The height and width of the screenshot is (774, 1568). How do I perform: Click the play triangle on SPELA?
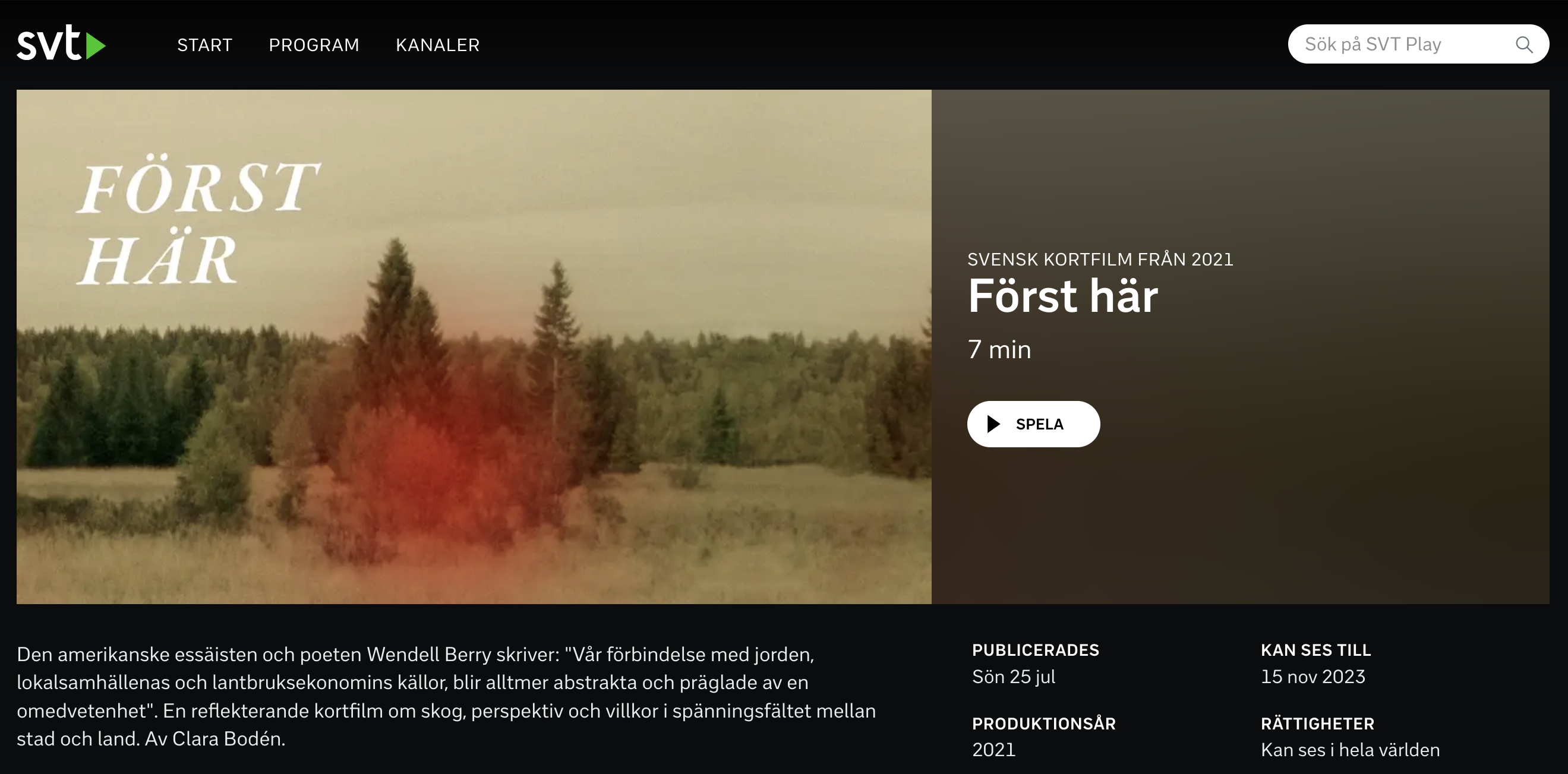tap(993, 424)
